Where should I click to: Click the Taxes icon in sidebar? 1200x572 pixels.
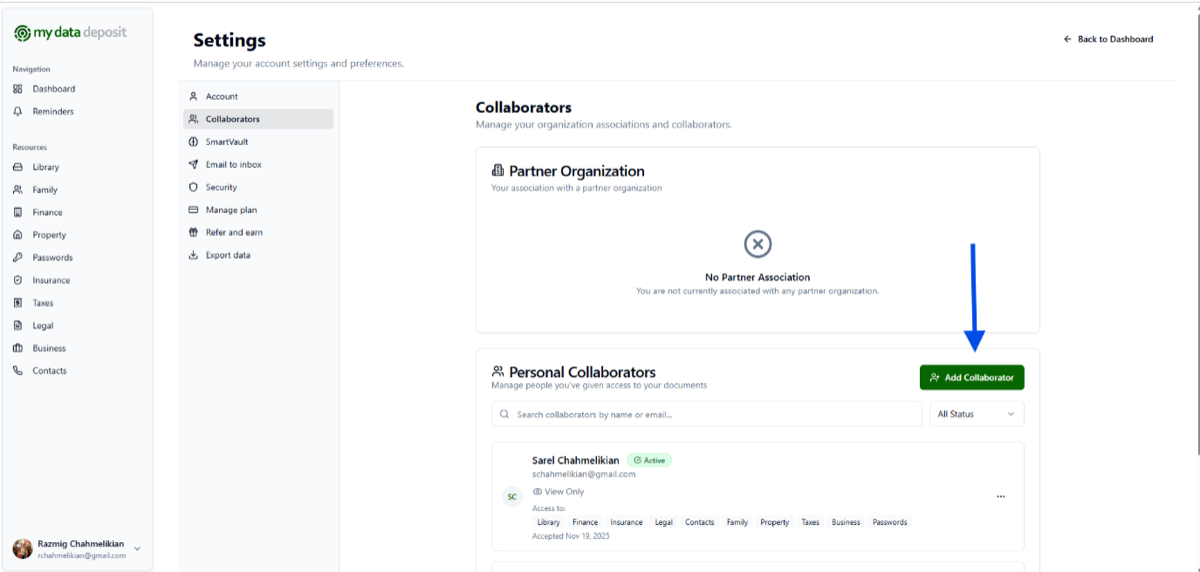tap(18, 303)
